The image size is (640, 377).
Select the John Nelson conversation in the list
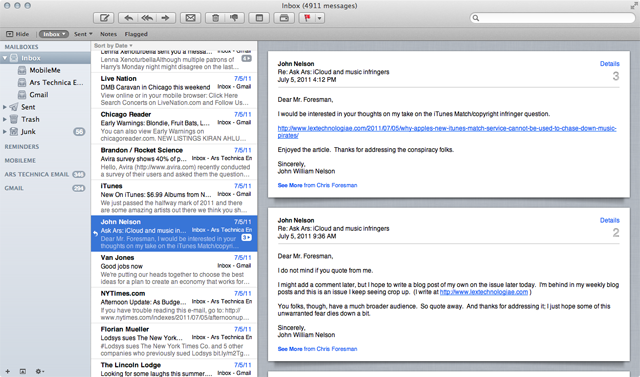coord(174,233)
